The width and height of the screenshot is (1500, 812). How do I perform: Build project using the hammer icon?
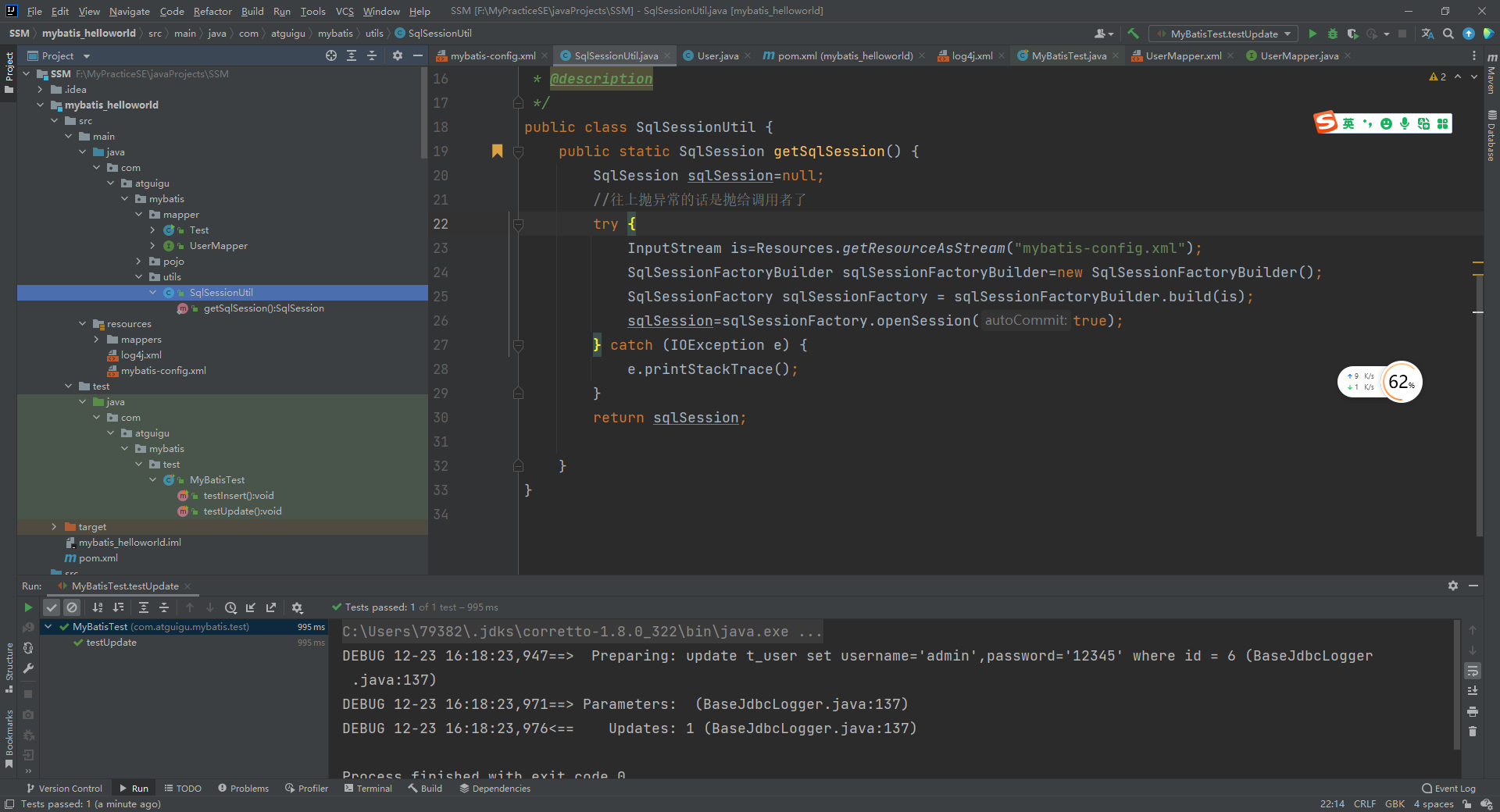point(1133,34)
